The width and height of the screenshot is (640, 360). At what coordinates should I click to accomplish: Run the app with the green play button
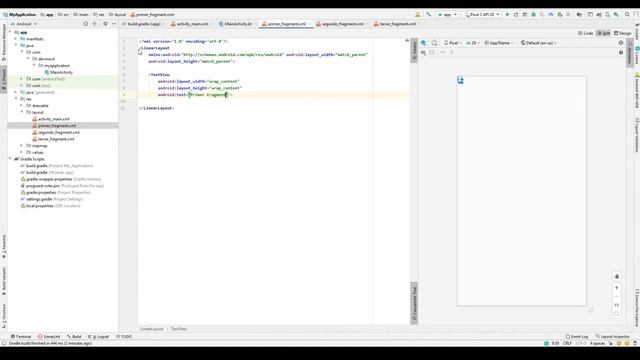pos(507,14)
